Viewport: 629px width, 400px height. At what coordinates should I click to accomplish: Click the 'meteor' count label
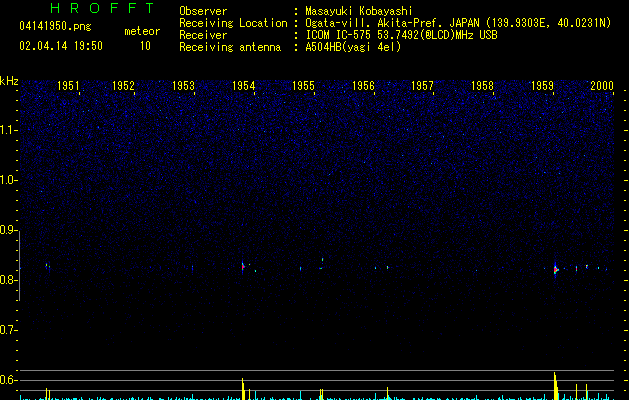tap(142, 31)
